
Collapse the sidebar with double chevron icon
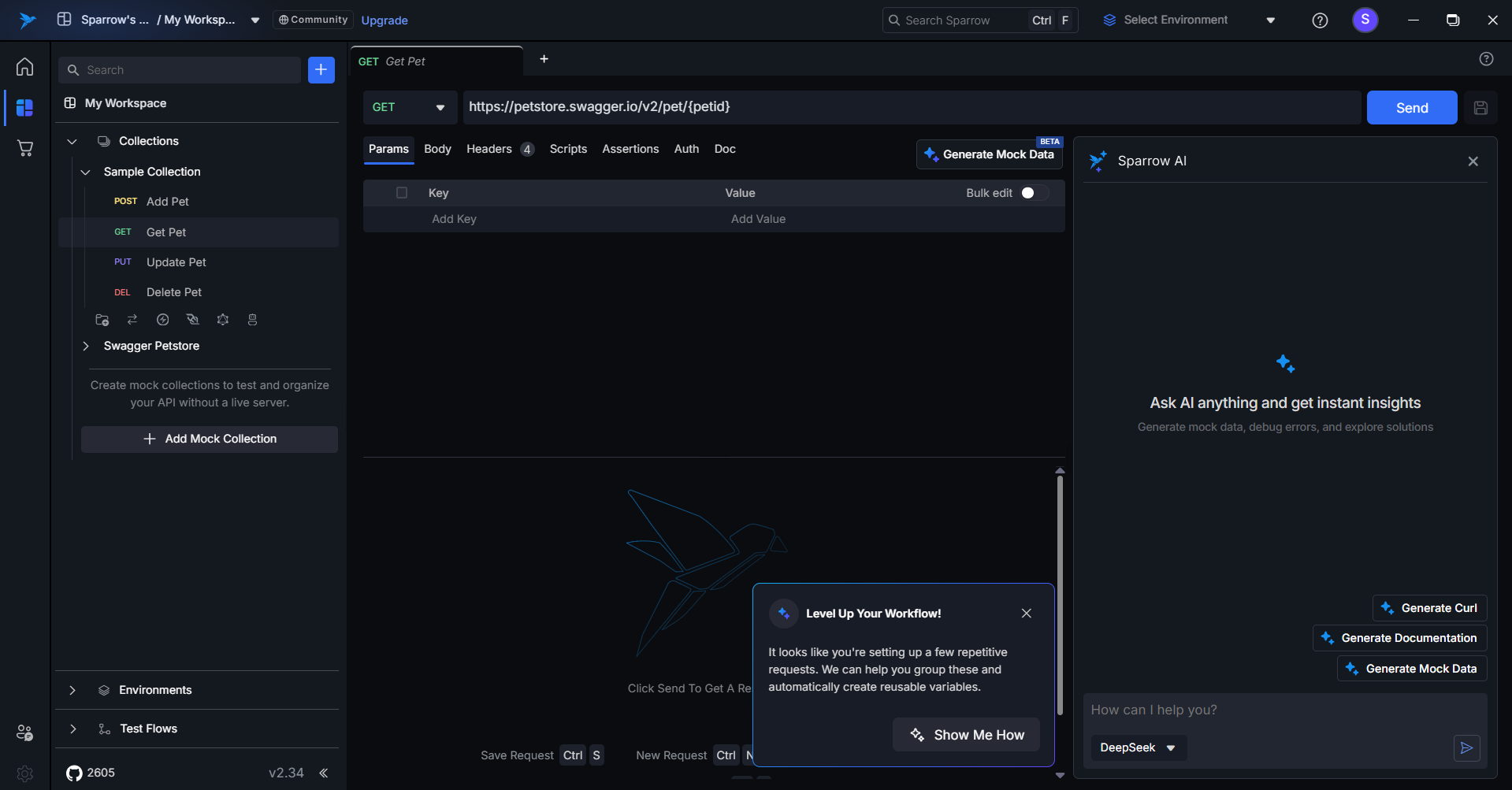(x=324, y=773)
